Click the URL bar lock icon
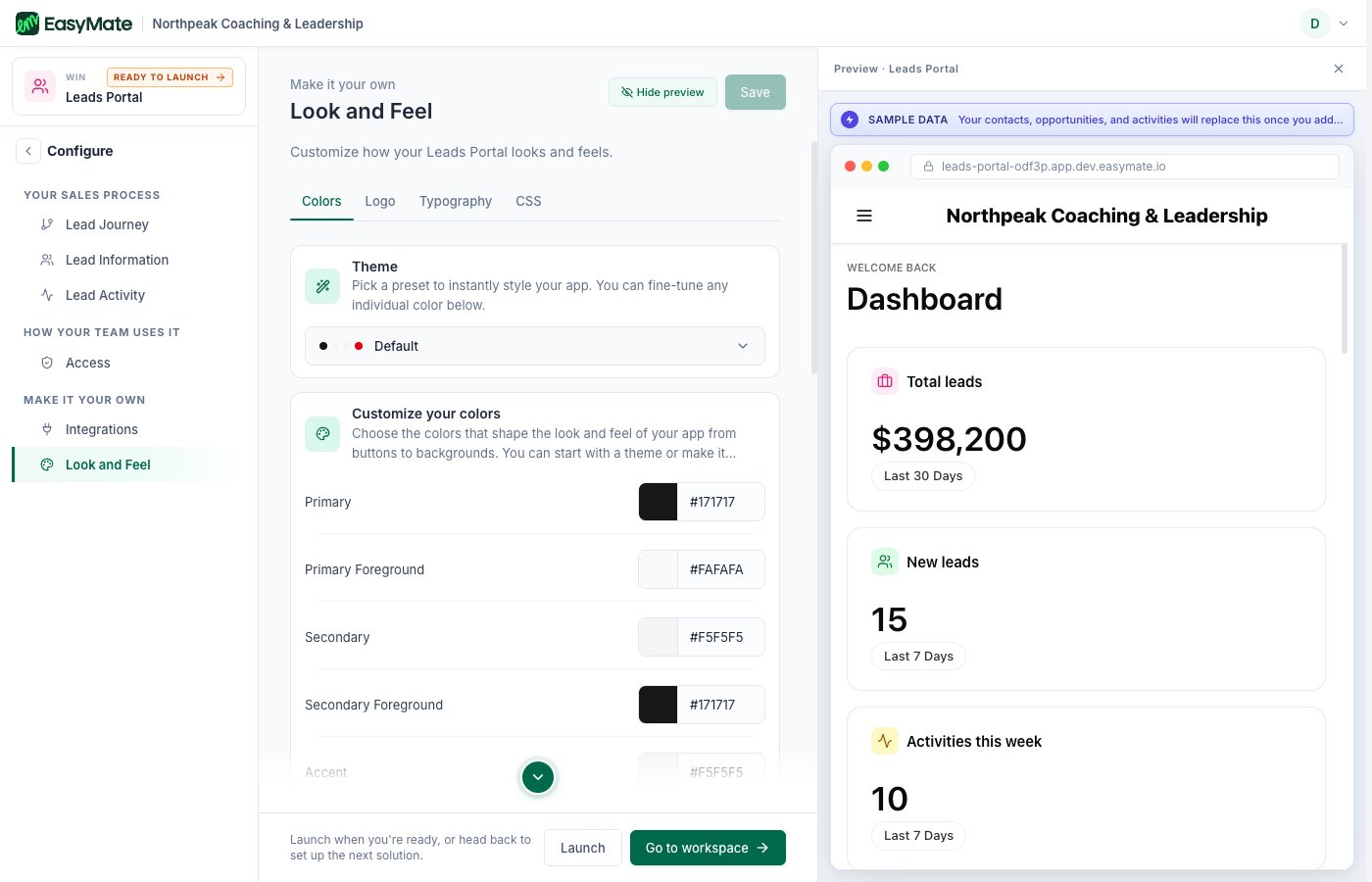The height and width of the screenshot is (882, 1372). coord(929,167)
